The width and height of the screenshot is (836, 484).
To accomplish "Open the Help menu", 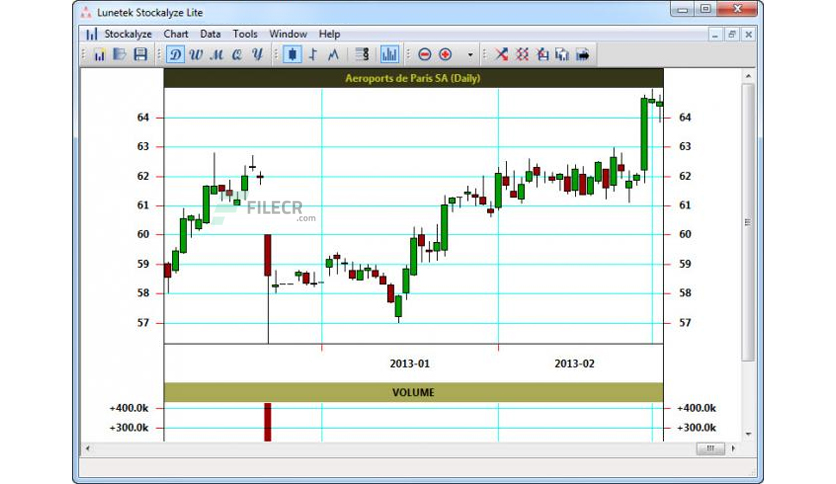I will (x=329, y=34).
